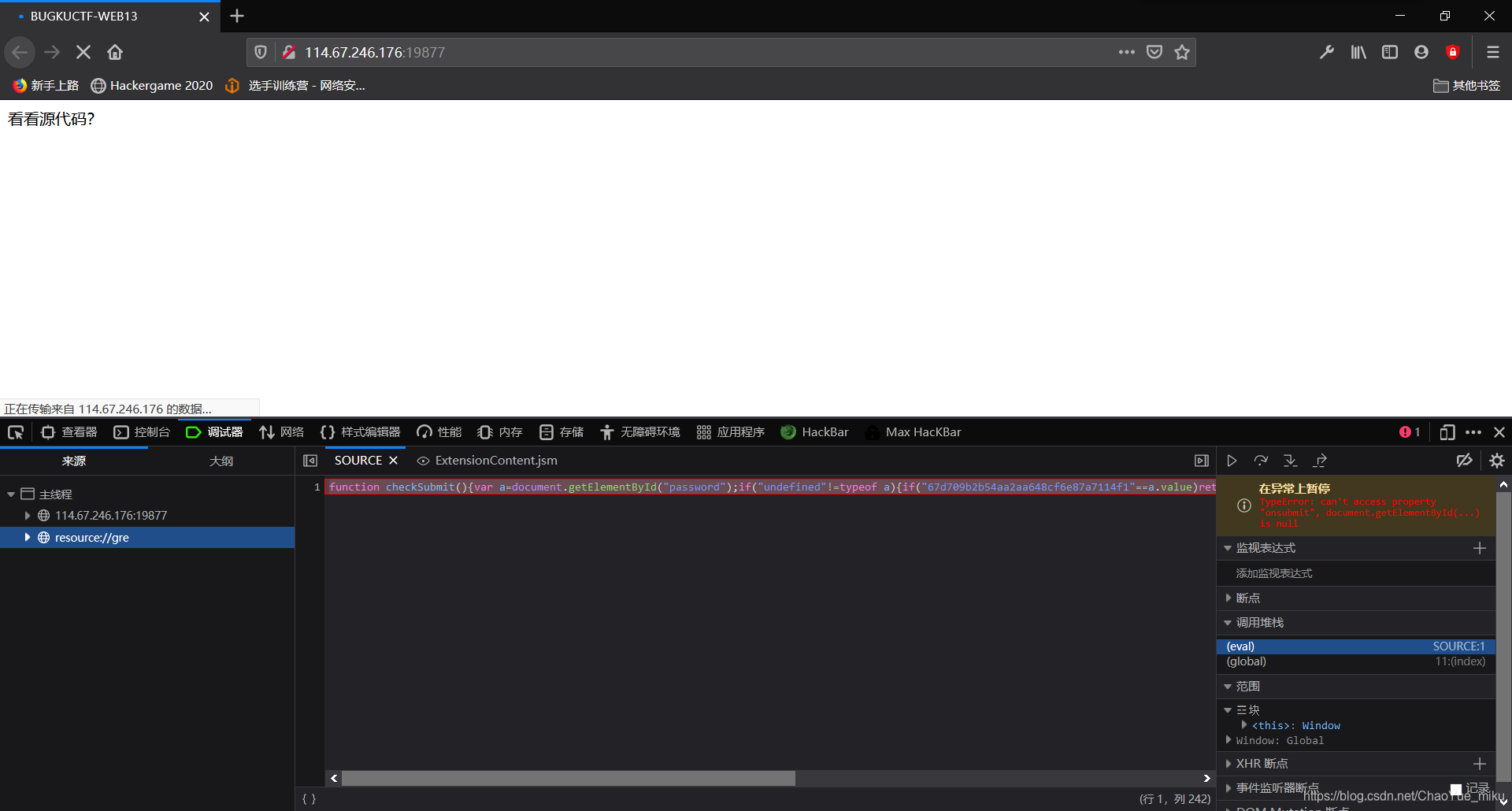
Task: Enter responsive design mode
Action: click(1447, 432)
